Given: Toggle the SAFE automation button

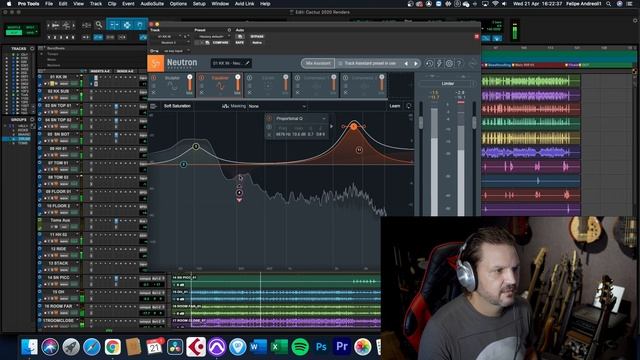Looking at the screenshot, I should (x=240, y=42).
